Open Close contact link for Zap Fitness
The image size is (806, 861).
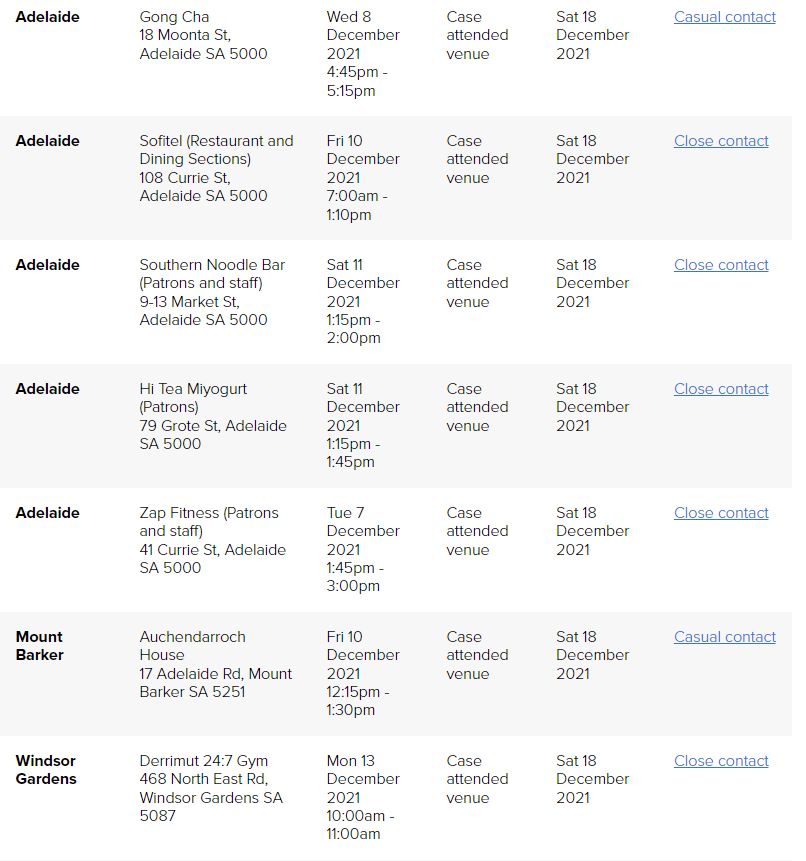[x=721, y=513]
